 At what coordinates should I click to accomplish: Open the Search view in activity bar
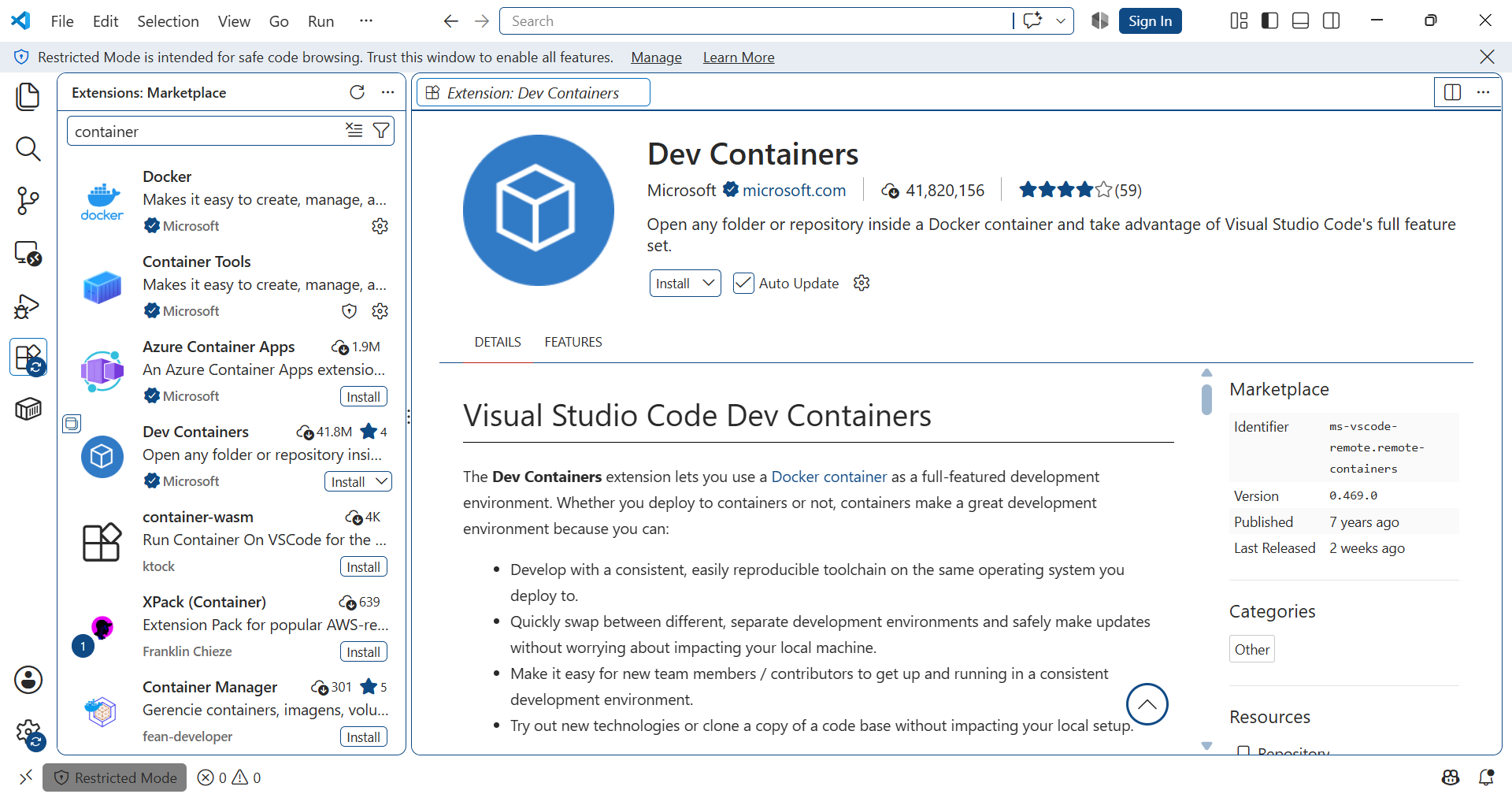(x=28, y=149)
